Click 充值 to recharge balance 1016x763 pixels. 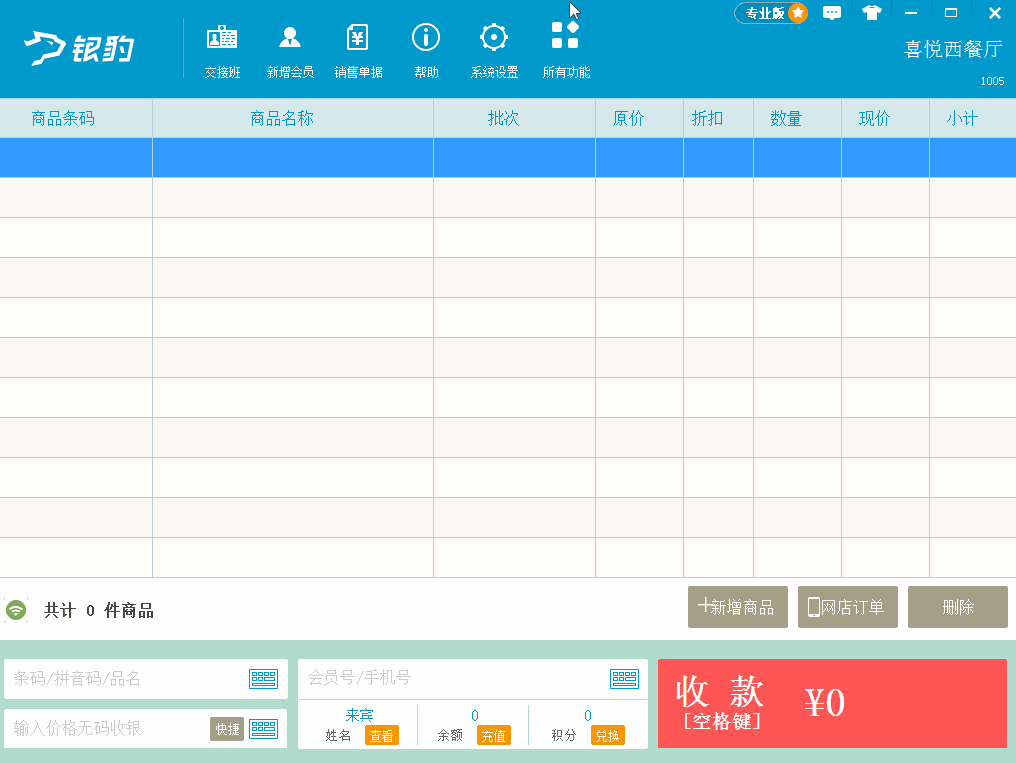(x=493, y=735)
